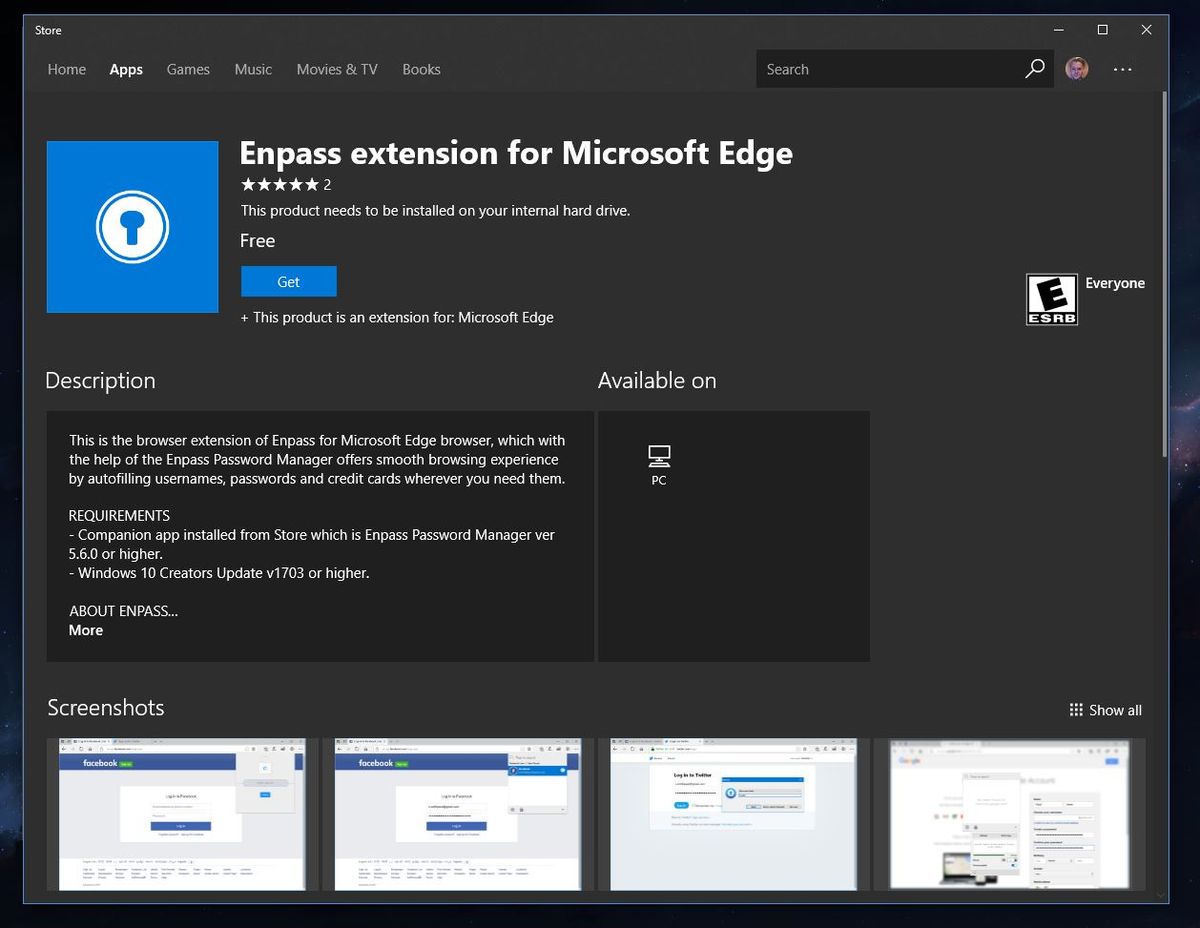Navigate to Movies & TV
Image resolution: width=1200 pixels, height=928 pixels.
tap(336, 68)
